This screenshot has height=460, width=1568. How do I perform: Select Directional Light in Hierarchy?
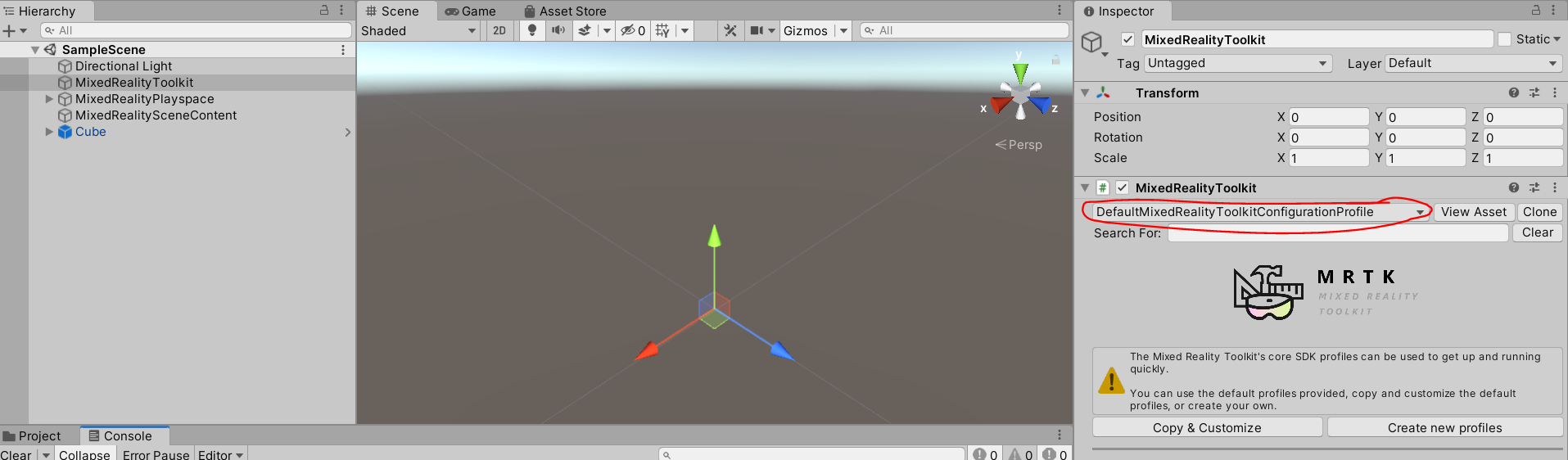(x=124, y=66)
